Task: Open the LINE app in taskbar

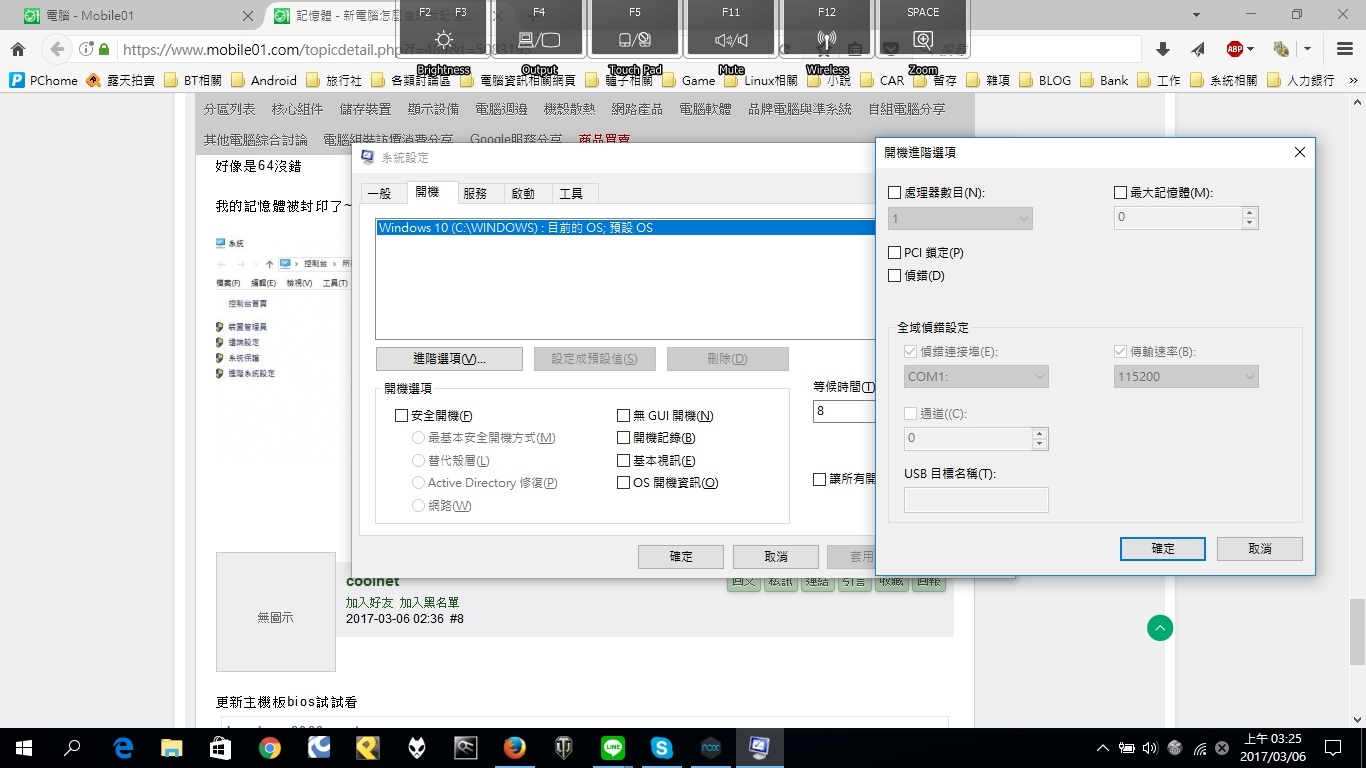Action: (612, 747)
